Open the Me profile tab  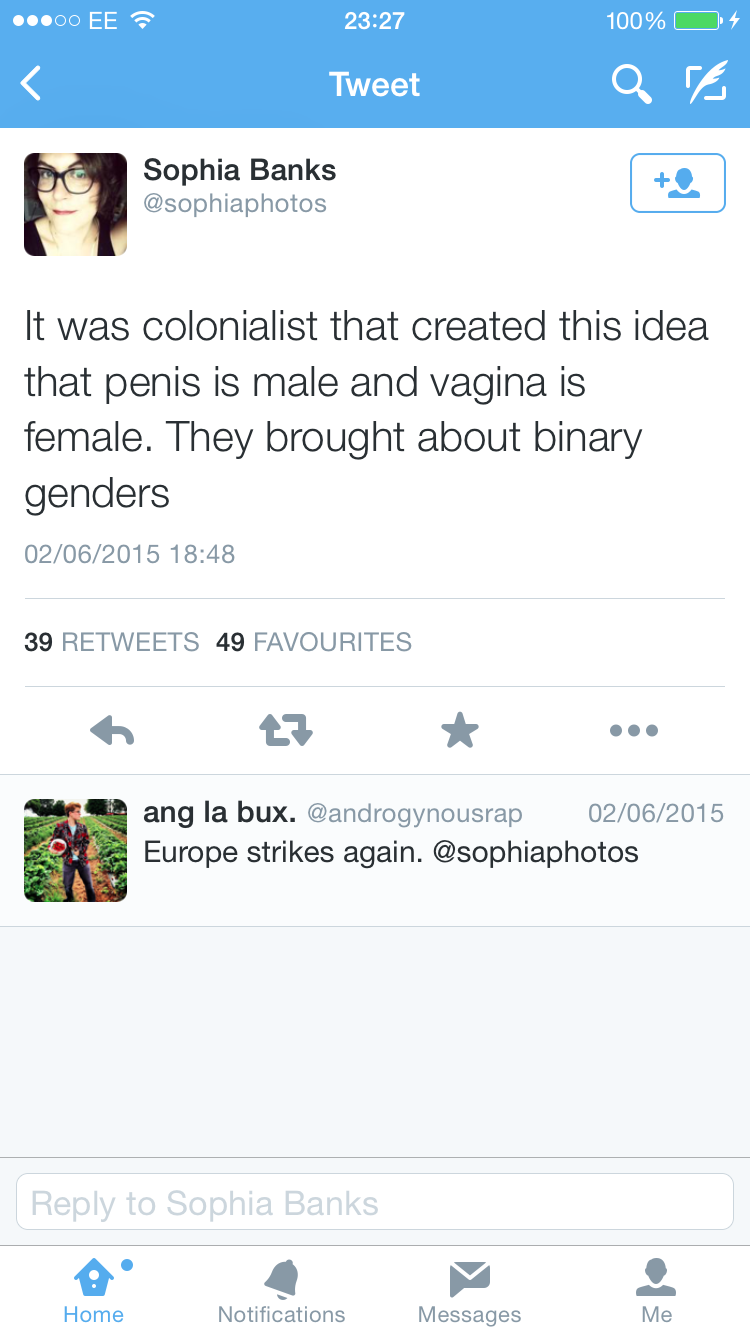656,1290
